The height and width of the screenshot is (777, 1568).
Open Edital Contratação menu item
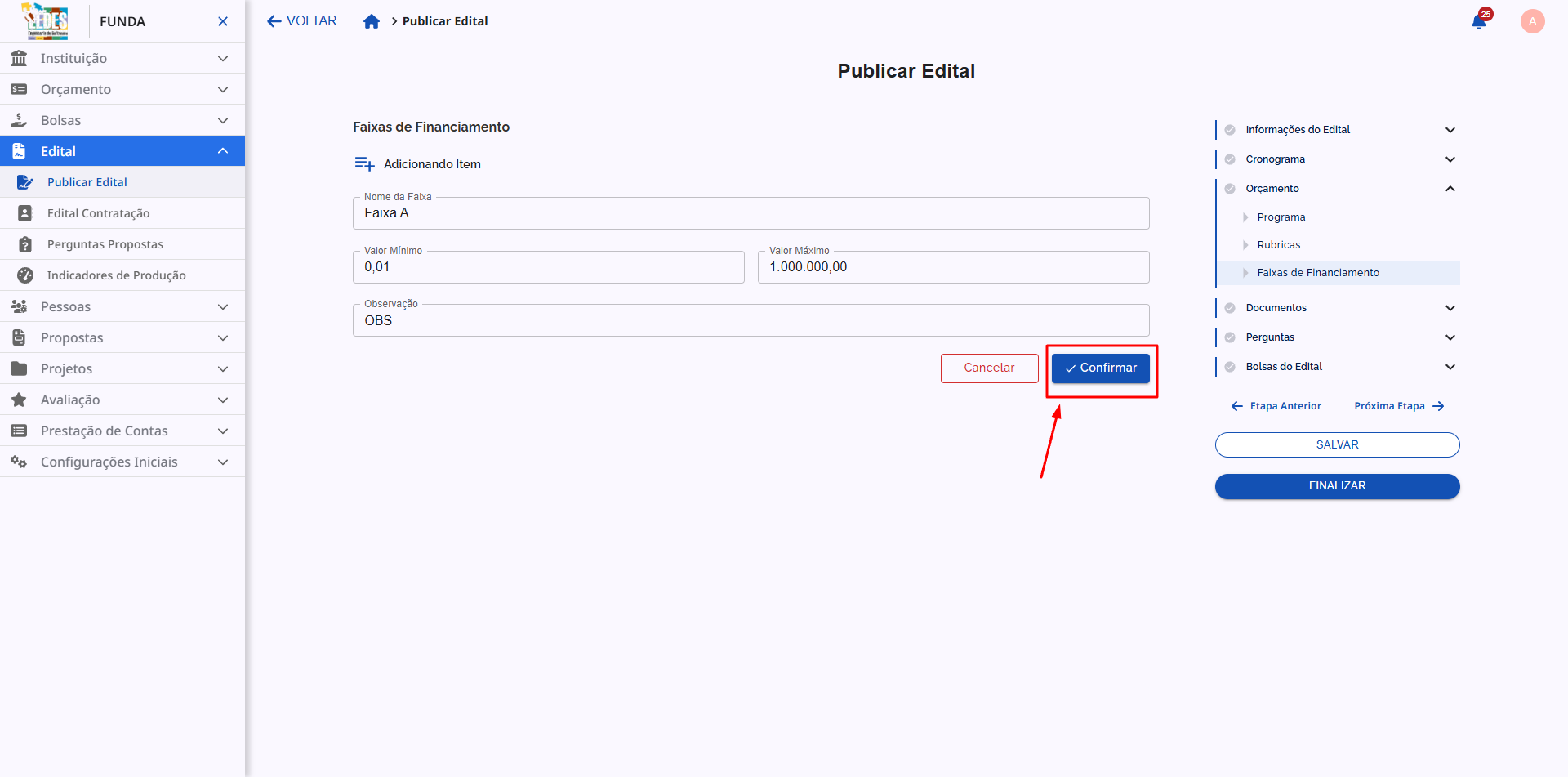click(x=98, y=213)
